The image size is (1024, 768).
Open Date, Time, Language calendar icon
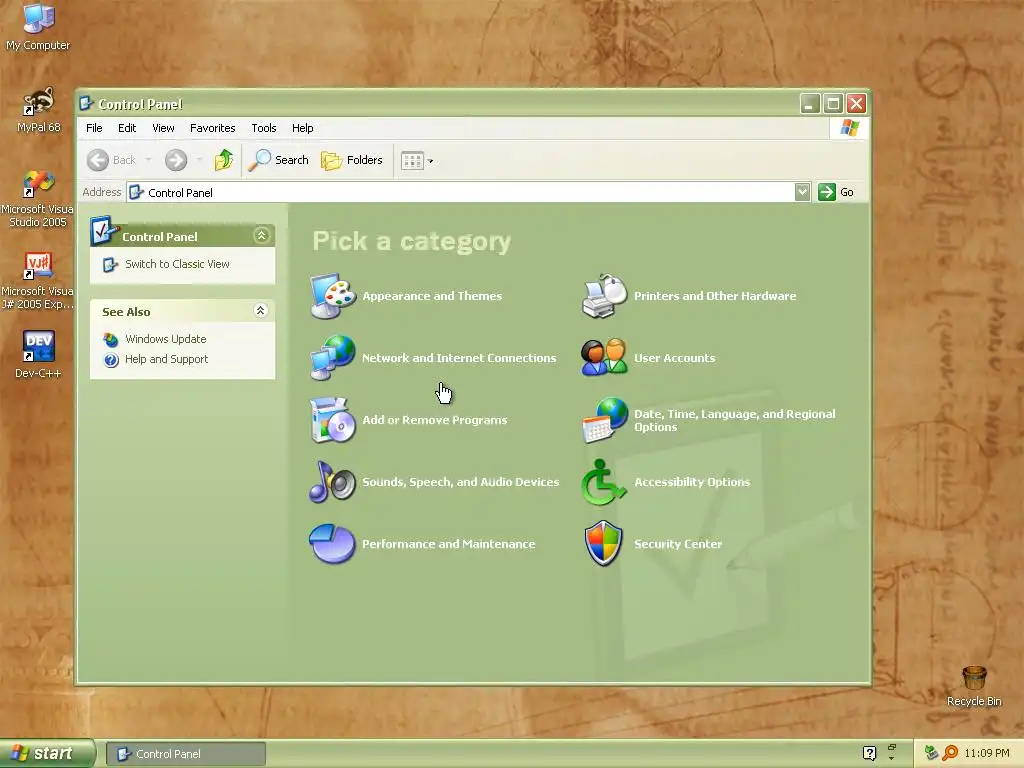coord(604,420)
